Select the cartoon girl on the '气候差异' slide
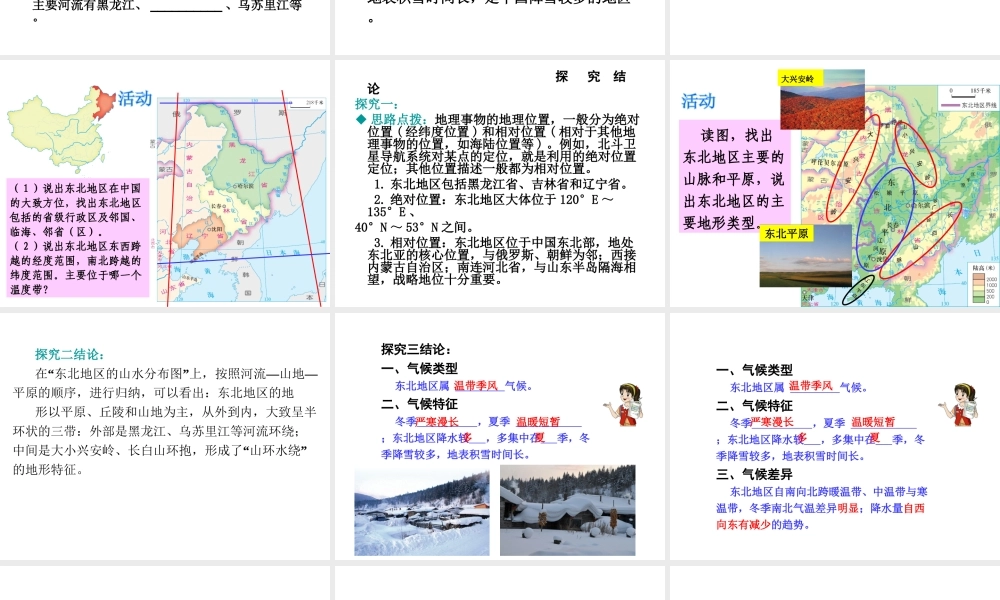 tap(959, 404)
